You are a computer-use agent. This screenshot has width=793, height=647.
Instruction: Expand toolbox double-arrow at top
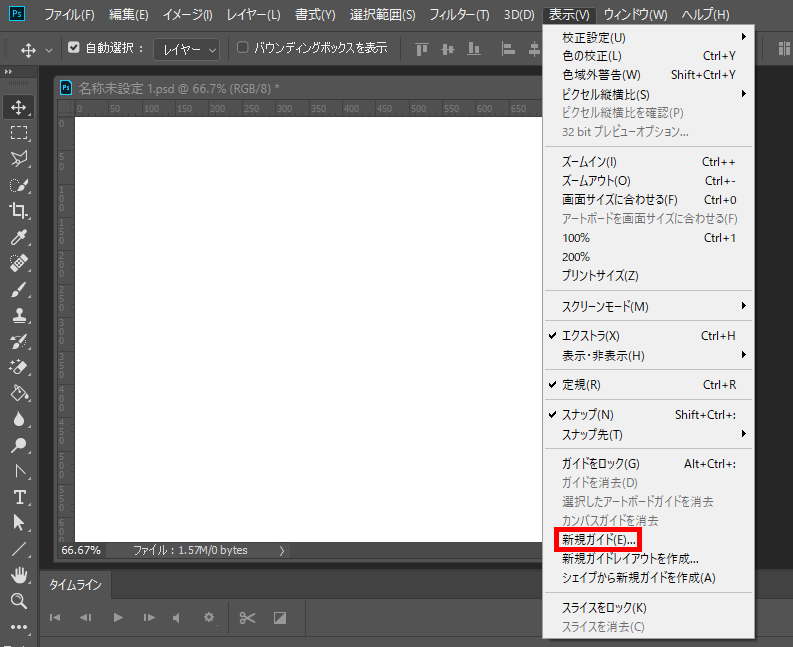click(x=8, y=72)
